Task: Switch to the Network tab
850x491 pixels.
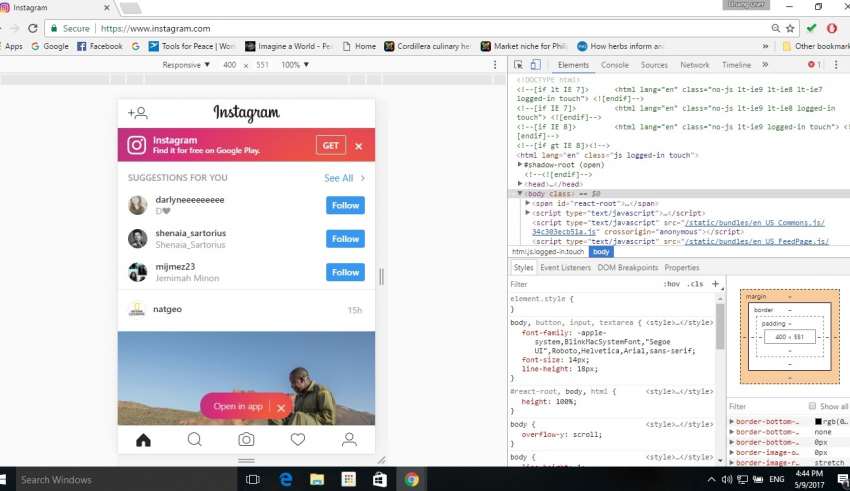Action: tap(694, 65)
